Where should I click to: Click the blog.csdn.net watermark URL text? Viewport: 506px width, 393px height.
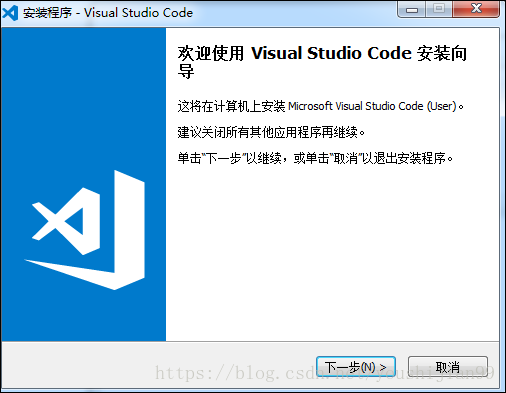point(324,373)
